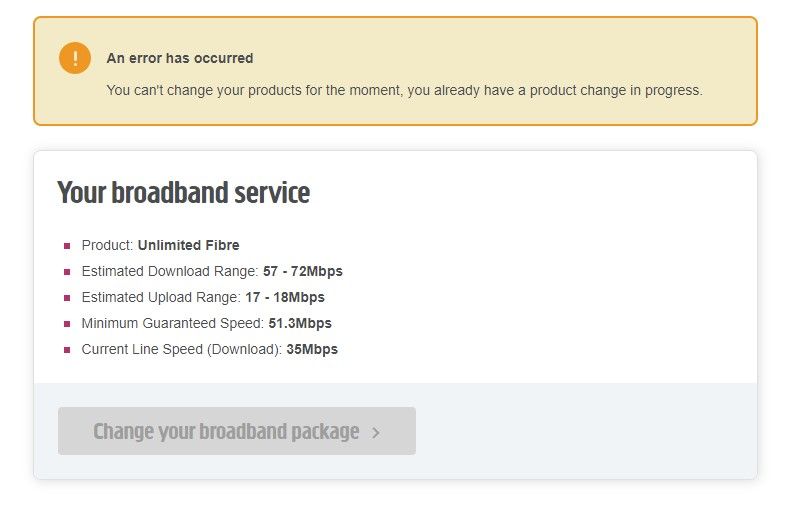Click the Unlimited Fibre product name
This screenshot has width=801, height=524.
(x=188, y=245)
